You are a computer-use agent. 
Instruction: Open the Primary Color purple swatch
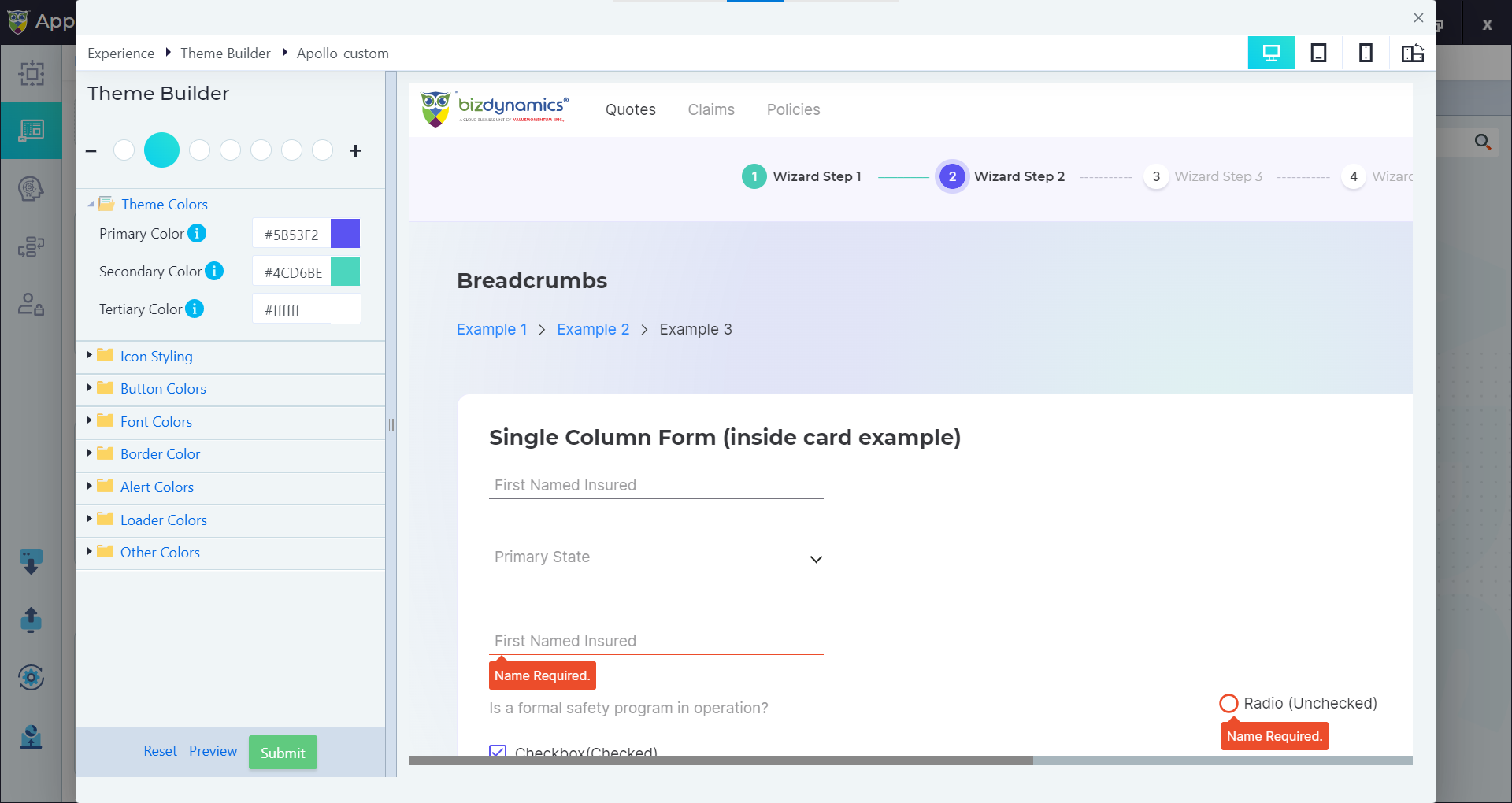(x=345, y=234)
